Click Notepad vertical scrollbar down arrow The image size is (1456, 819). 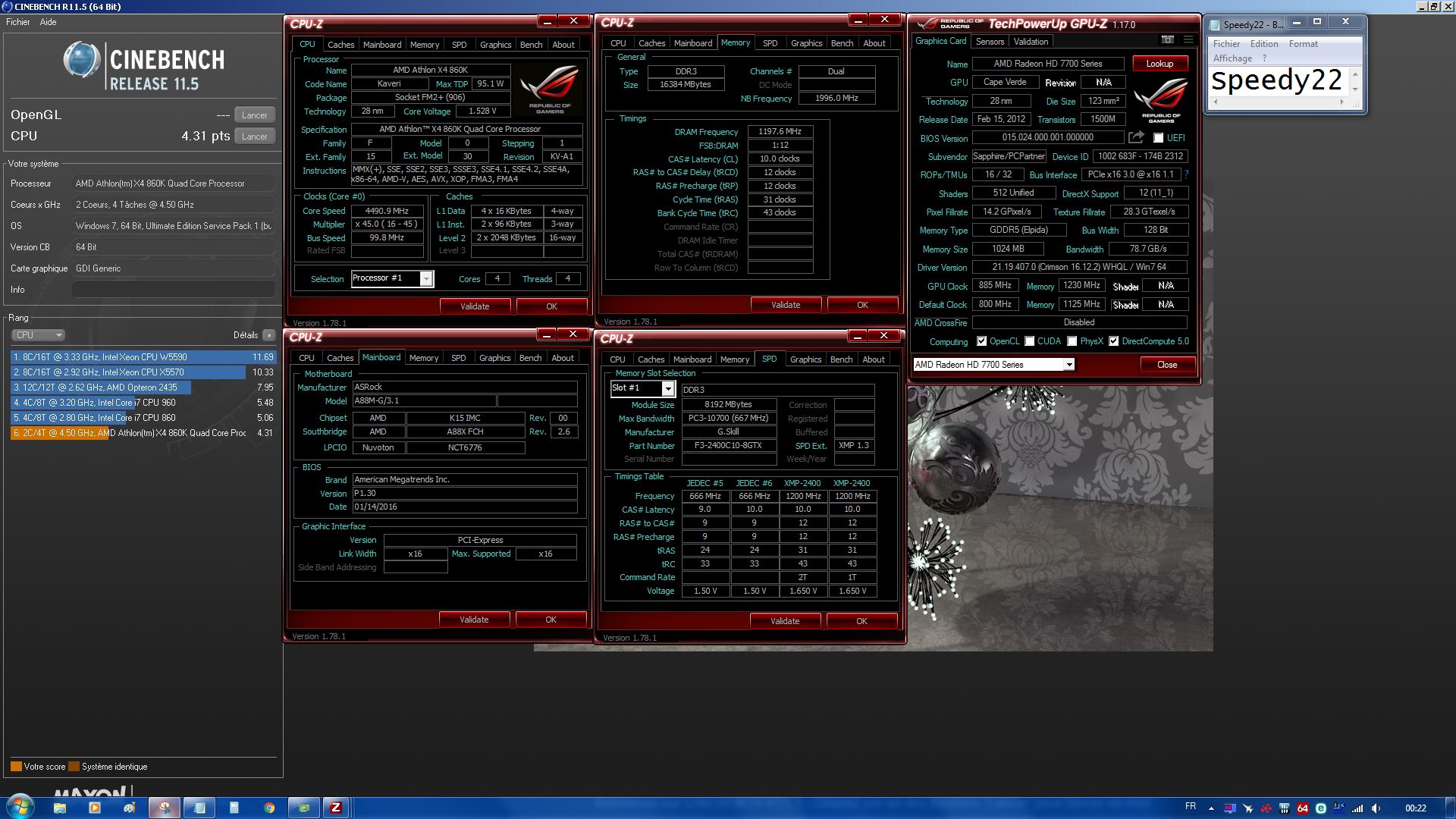pos(1355,89)
